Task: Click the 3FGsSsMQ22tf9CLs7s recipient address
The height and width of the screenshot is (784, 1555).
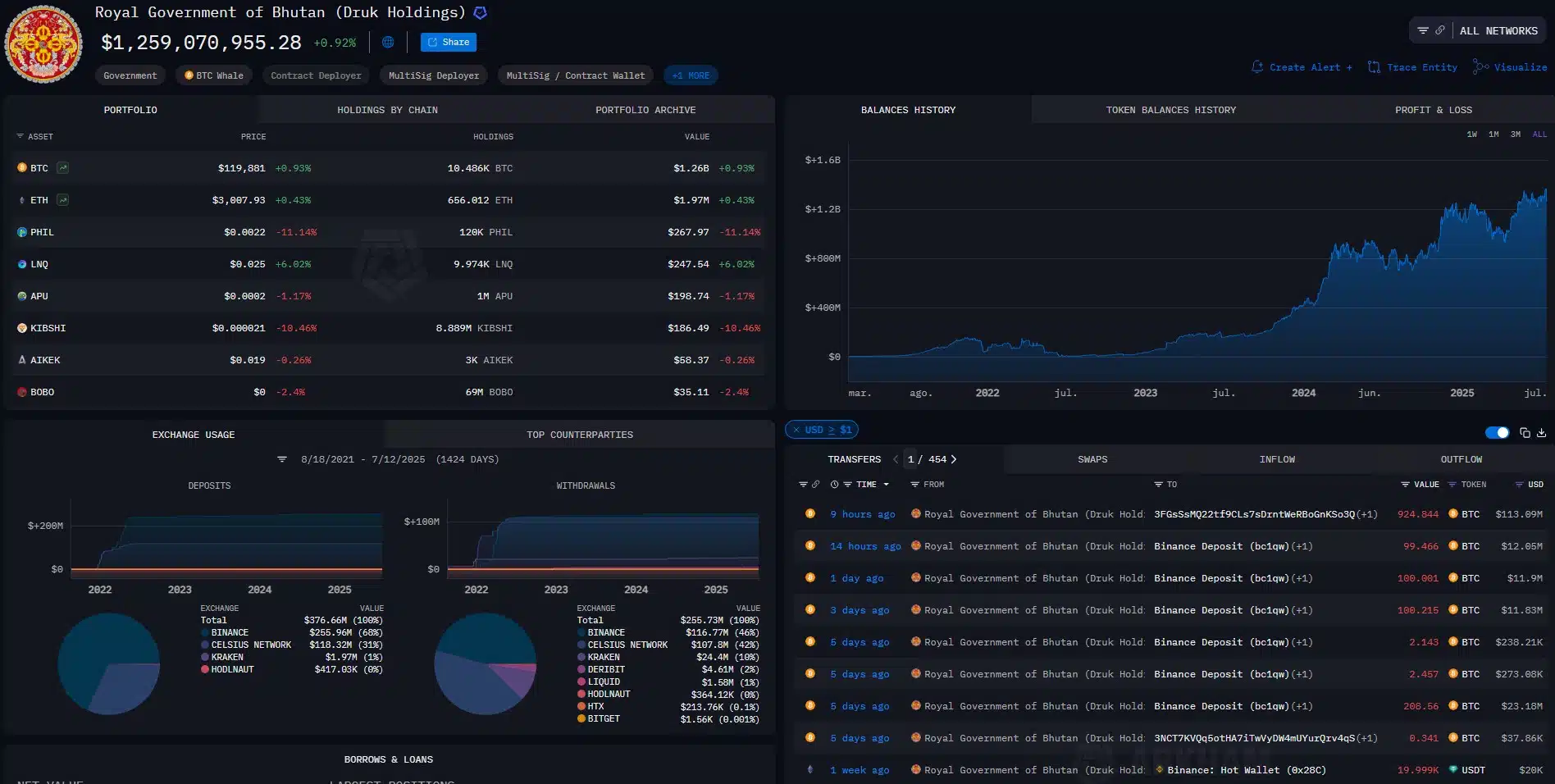Action: [x=1254, y=514]
